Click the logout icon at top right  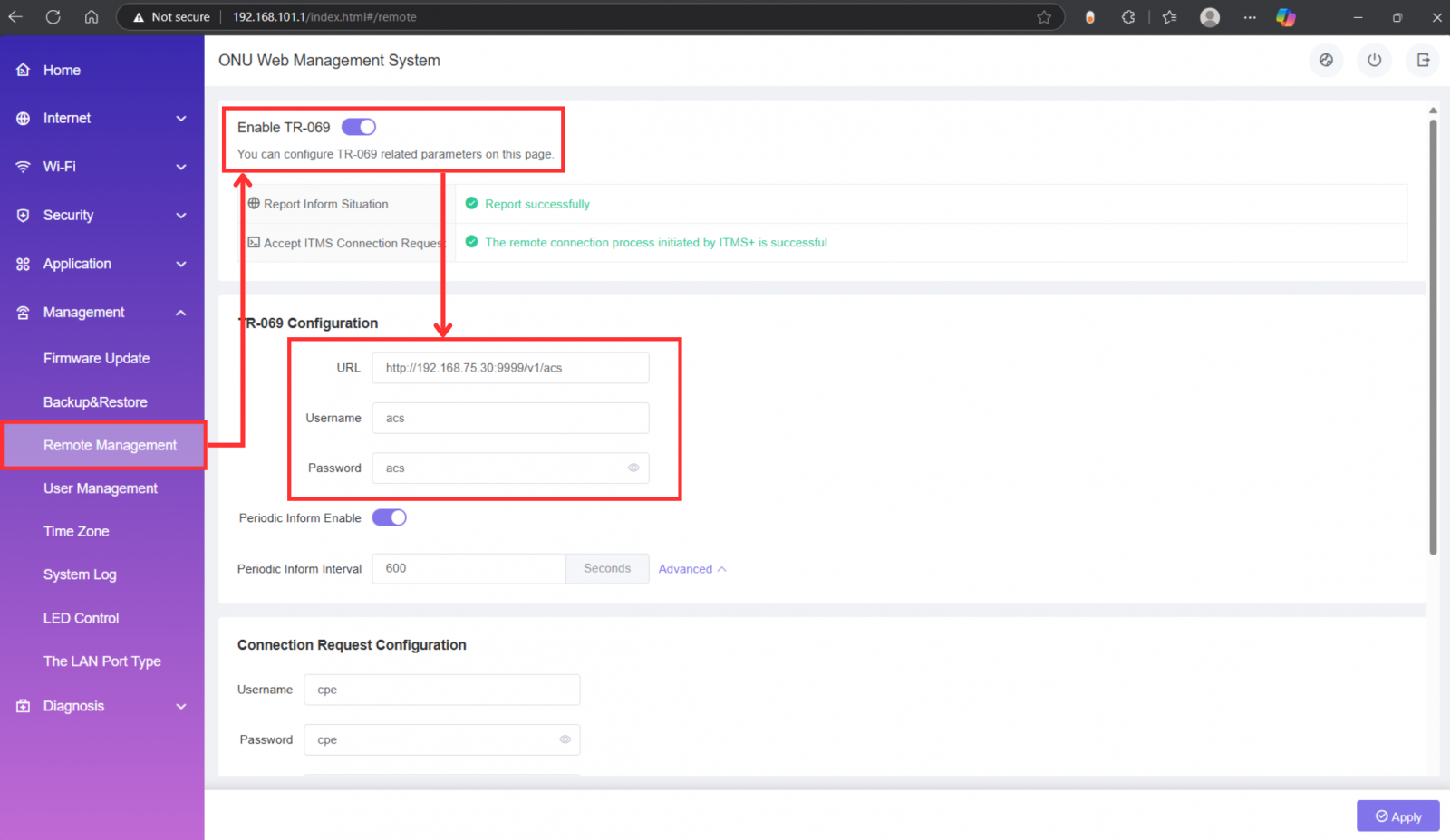pyautogui.click(x=1423, y=60)
